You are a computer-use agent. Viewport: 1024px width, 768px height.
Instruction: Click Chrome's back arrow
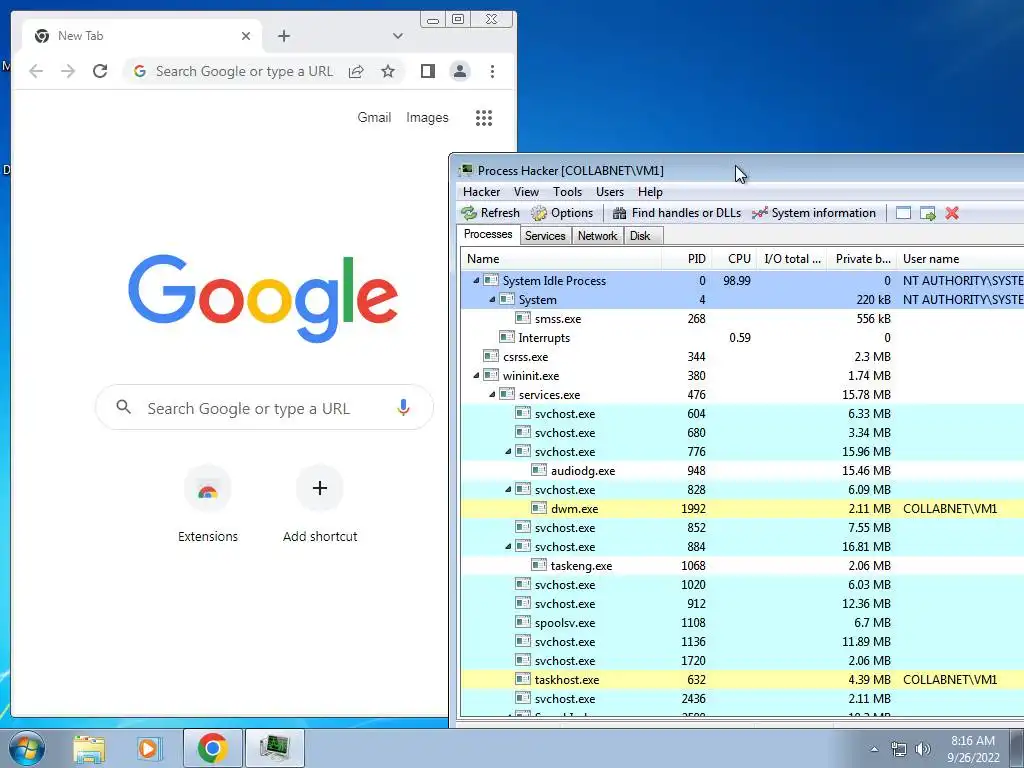pyautogui.click(x=36, y=71)
